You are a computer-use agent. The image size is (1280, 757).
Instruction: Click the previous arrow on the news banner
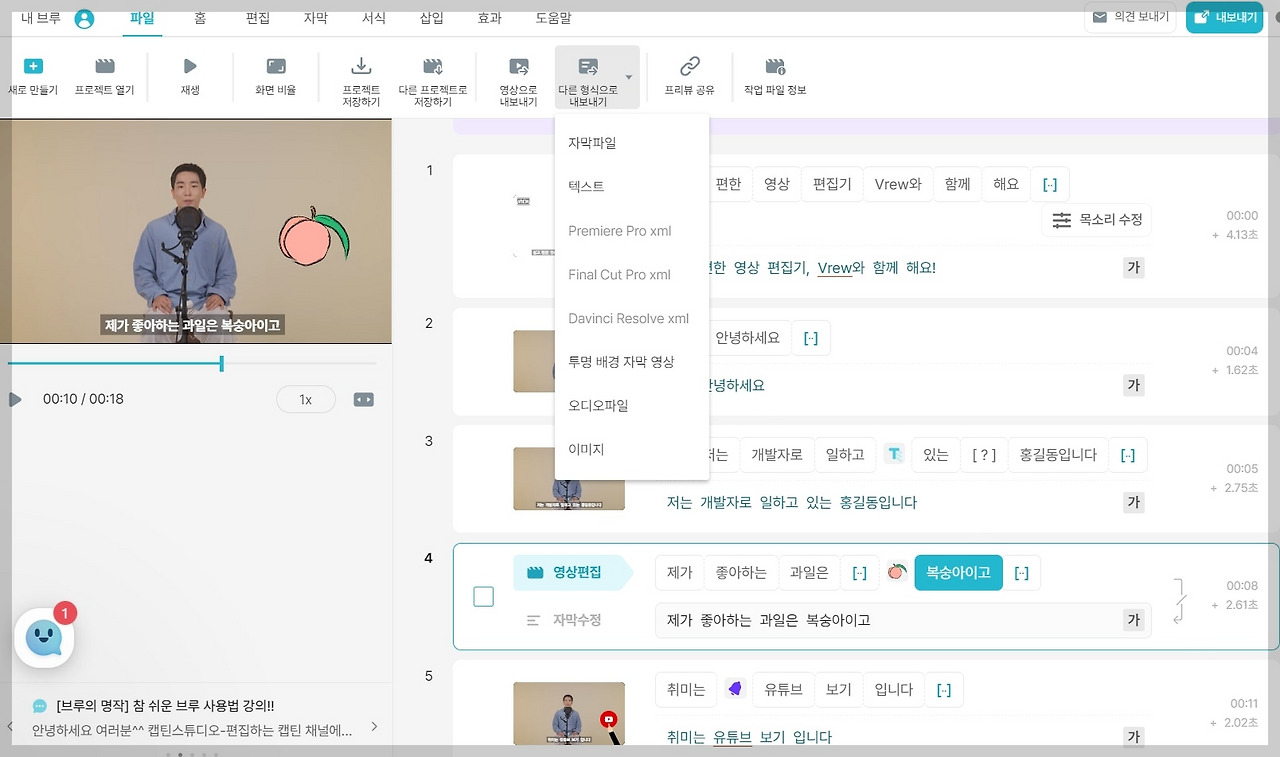coord(8,727)
